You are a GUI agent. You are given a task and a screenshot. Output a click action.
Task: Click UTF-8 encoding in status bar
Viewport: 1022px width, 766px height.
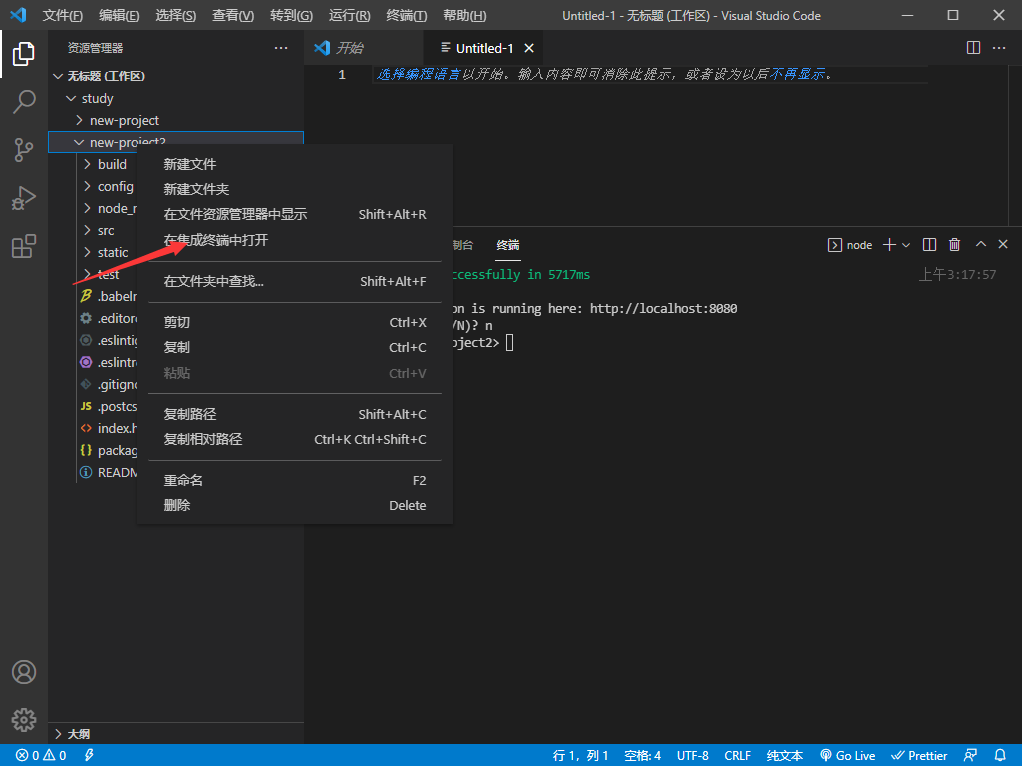click(692, 755)
